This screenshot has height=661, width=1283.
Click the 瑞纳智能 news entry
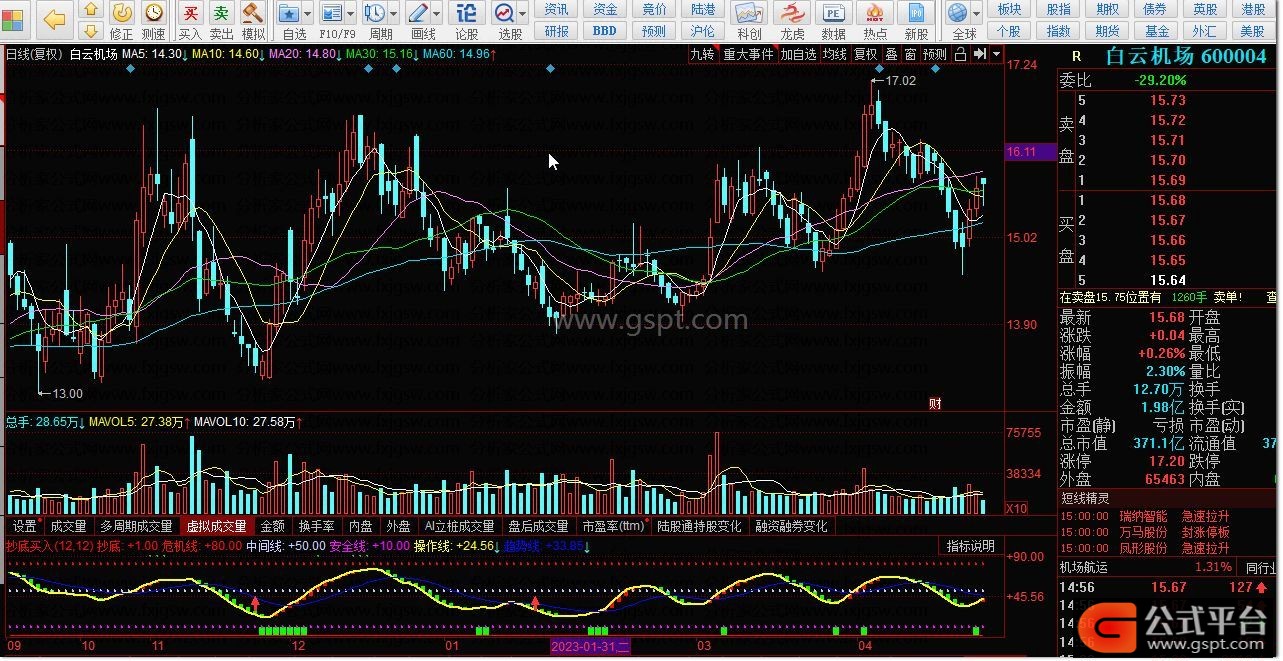pos(1143,517)
